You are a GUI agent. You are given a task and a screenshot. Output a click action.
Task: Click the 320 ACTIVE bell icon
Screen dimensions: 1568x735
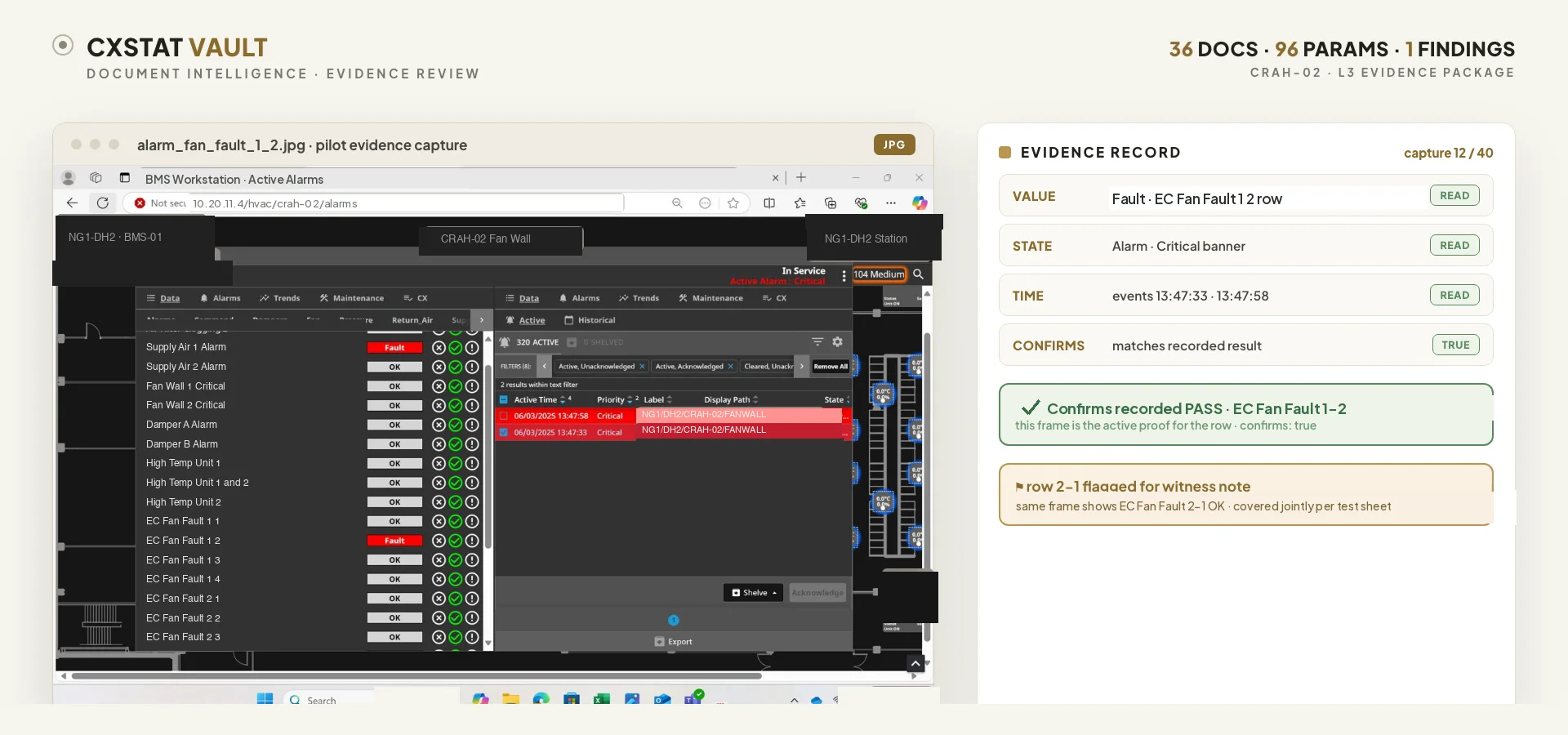click(x=505, y=342)
